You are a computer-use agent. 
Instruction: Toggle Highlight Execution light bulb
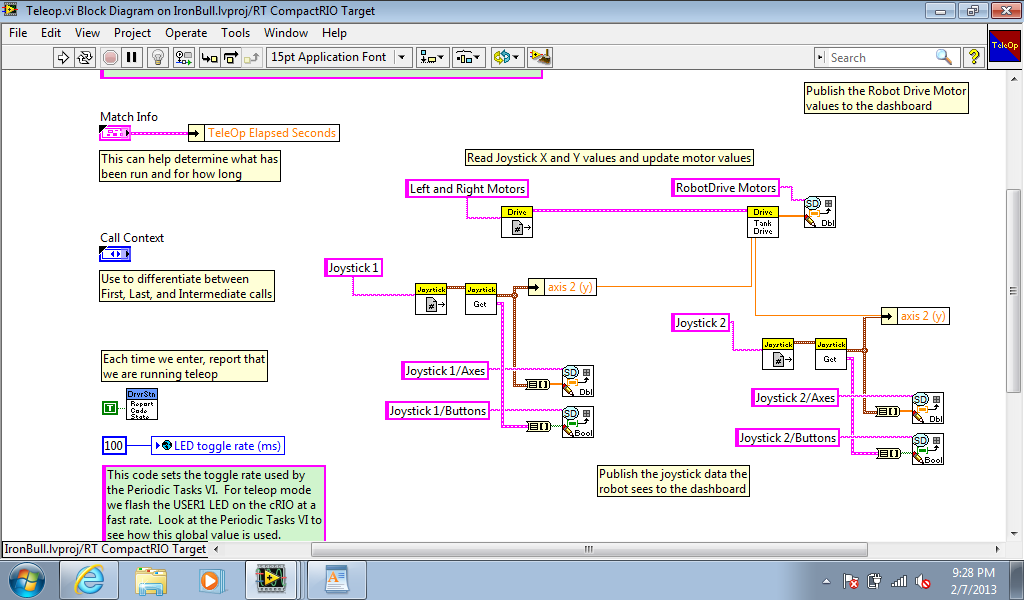pyautogui.click(x=157, y=57)
